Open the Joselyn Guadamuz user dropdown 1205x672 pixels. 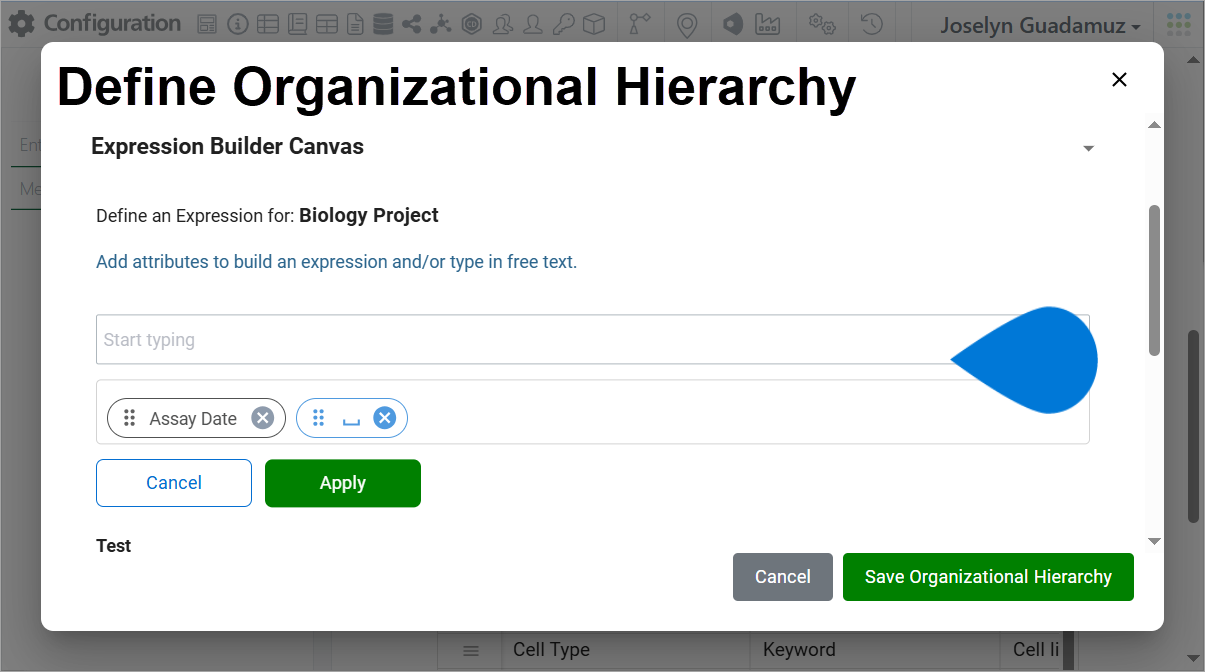[x=1041, y=25]
